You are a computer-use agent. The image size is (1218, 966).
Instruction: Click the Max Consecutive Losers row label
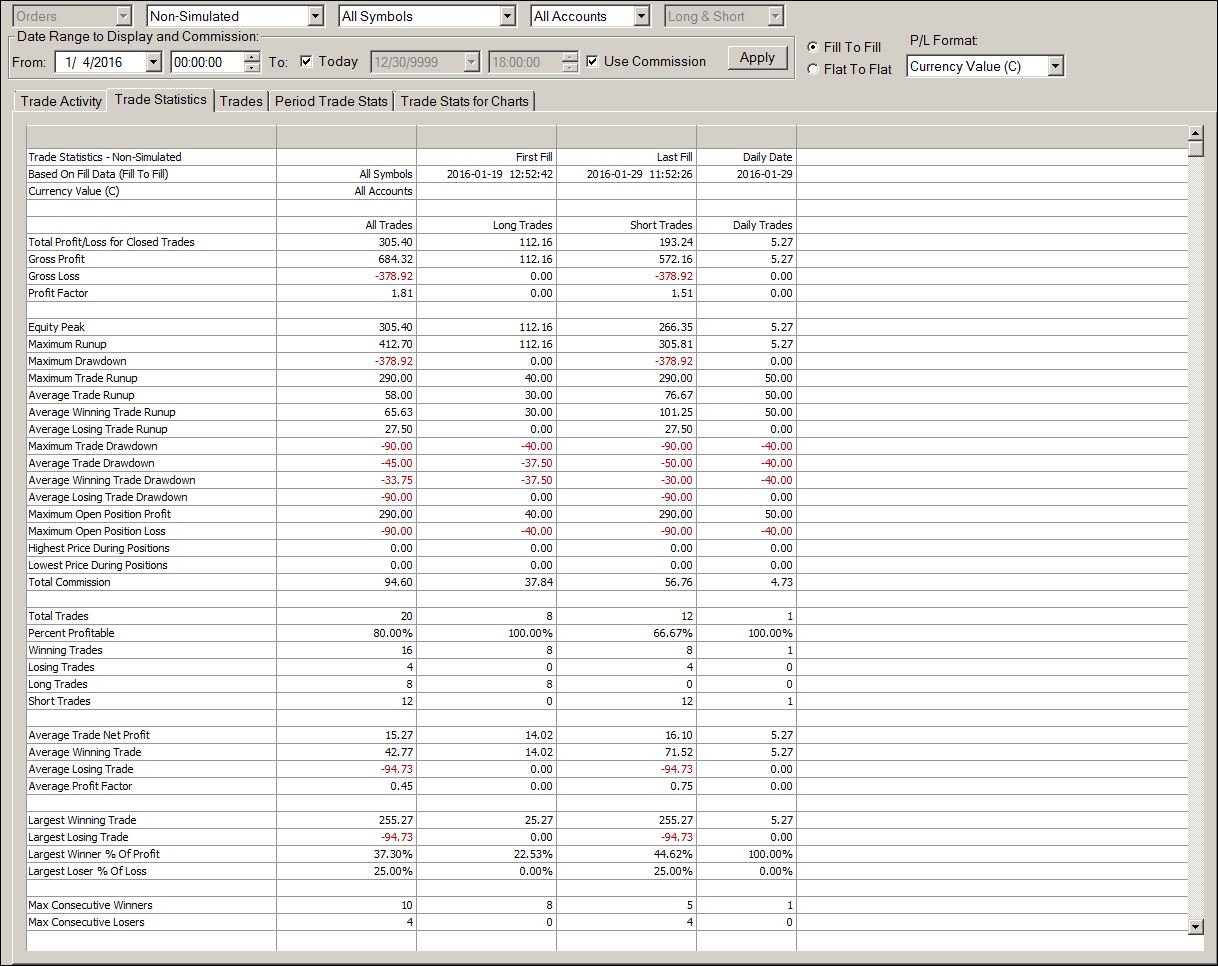point(86,922)
